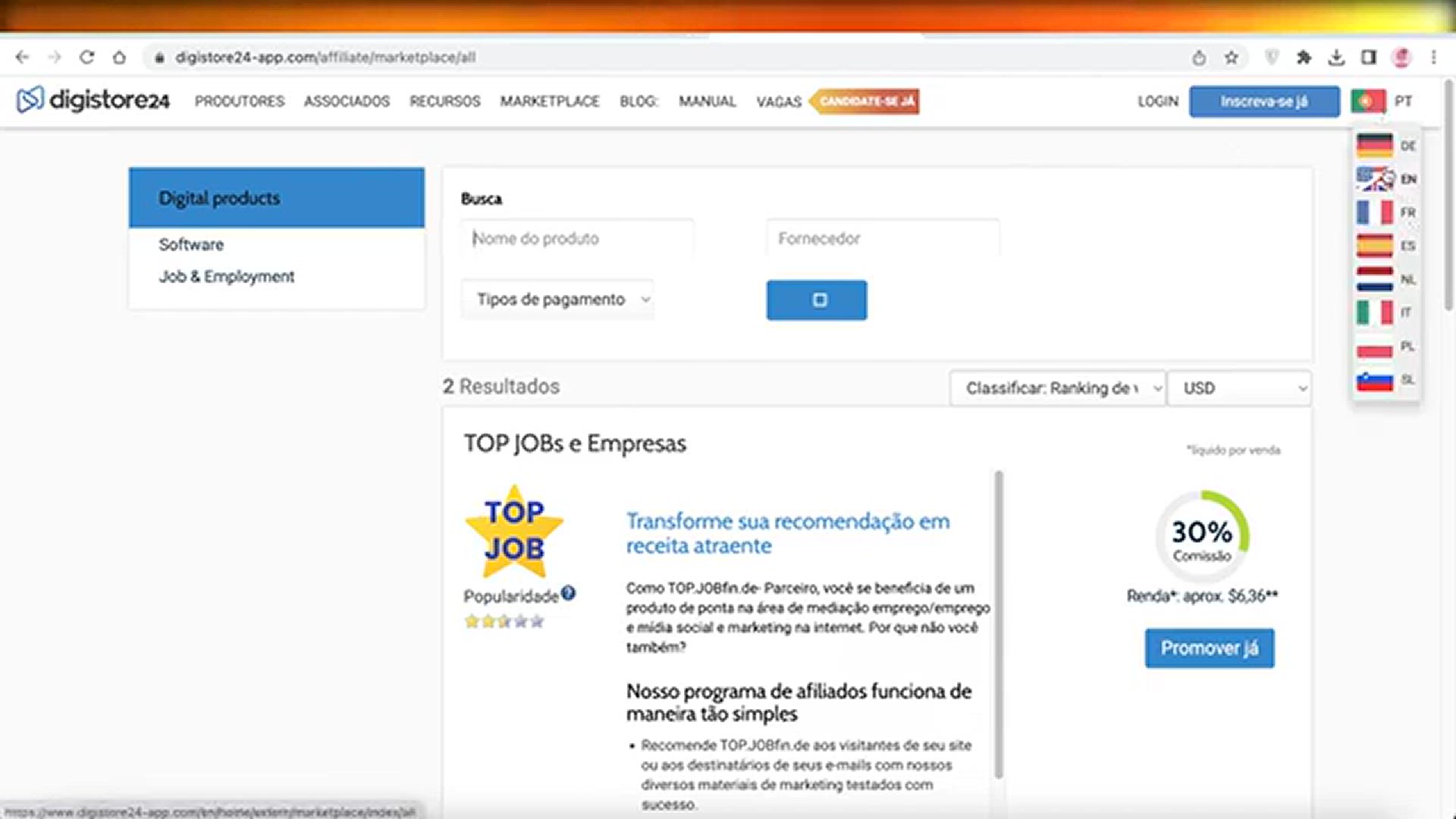Click the Digistore24 logo

[93, 100]
